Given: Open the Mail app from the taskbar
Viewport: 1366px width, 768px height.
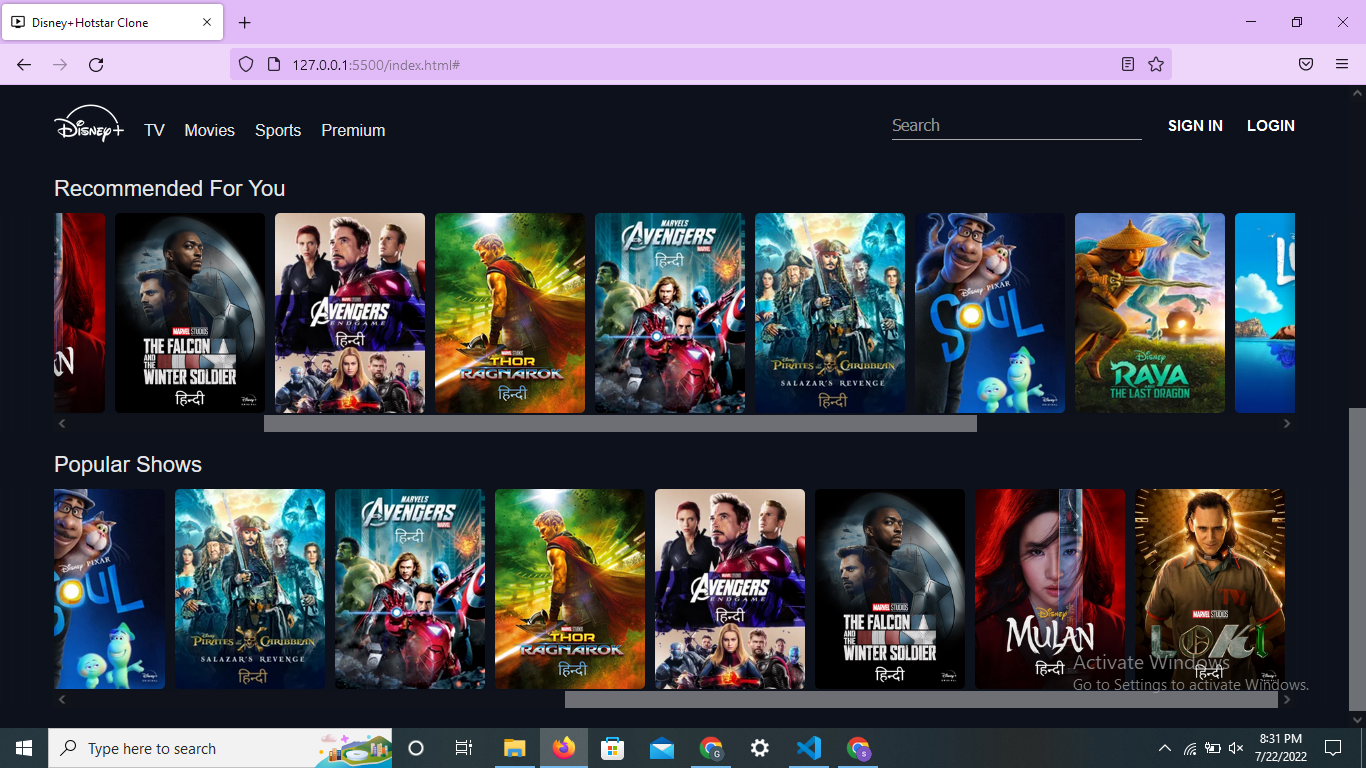Looking at the screenshot, I should pos(661,748).
